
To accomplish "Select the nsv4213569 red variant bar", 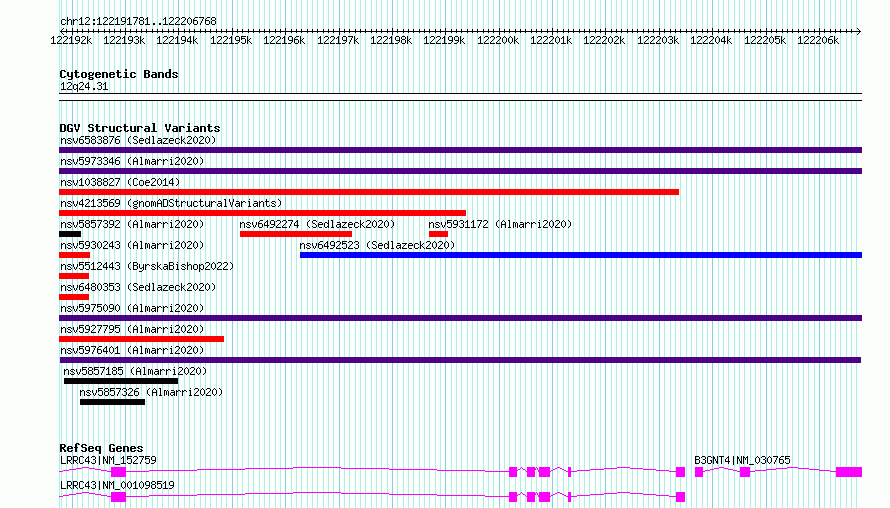I will (262, 213).
